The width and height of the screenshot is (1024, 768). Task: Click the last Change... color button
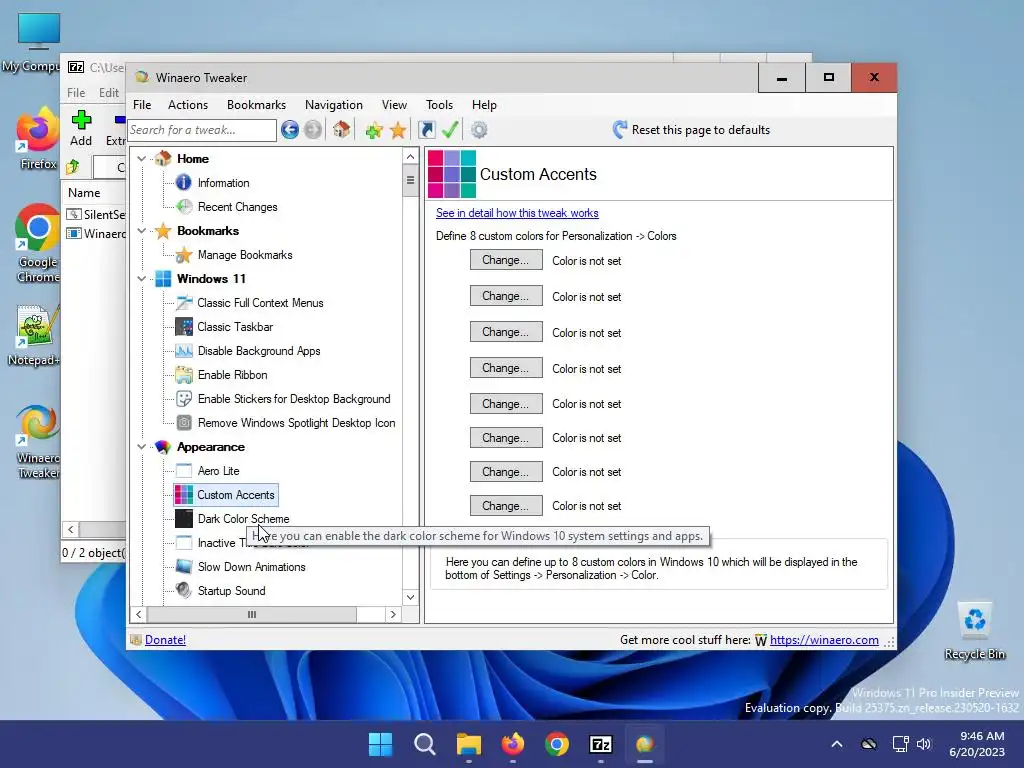pos(506,505)
